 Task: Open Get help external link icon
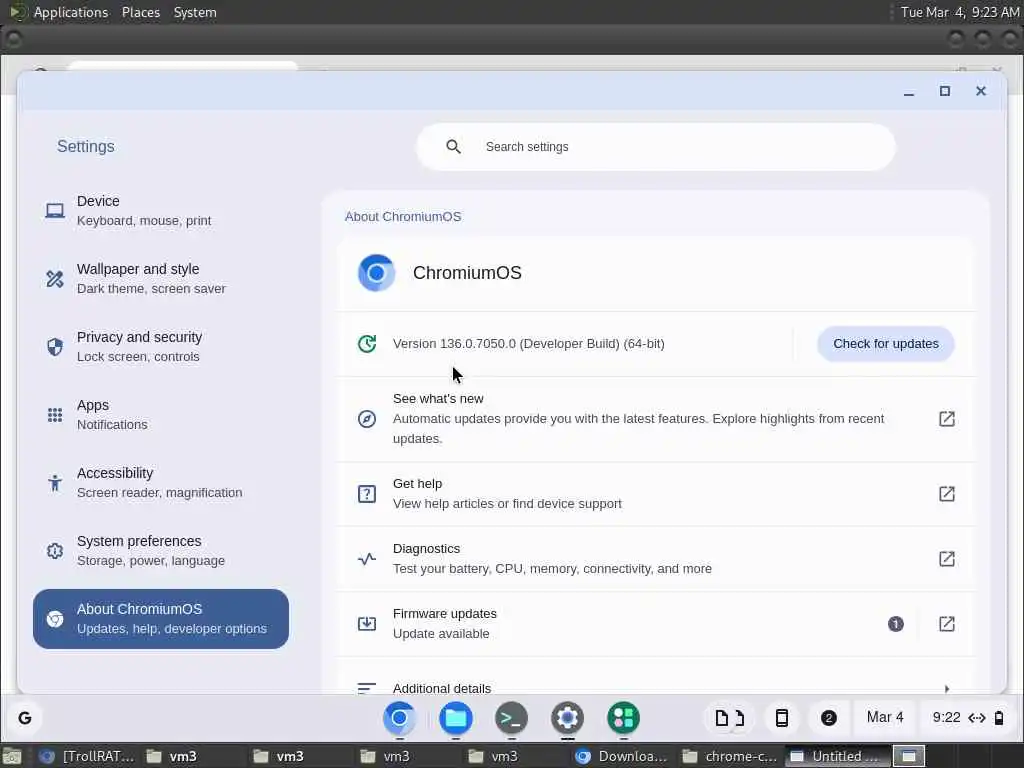pos(947,494)
